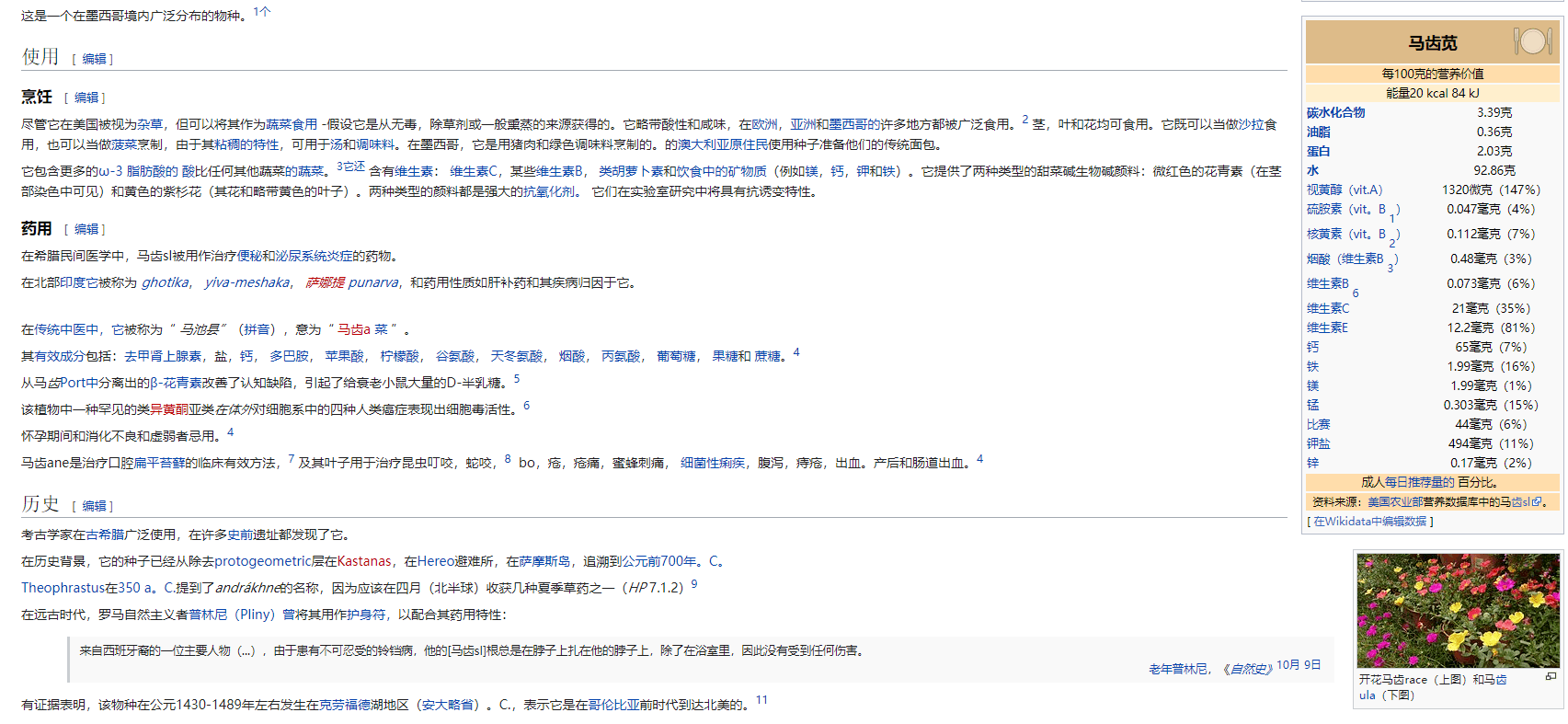Click the enlarge icon beside the flower photo caption
Image resolution: width=1568 pixels, height=724 pixels.
click(1551, 676)
